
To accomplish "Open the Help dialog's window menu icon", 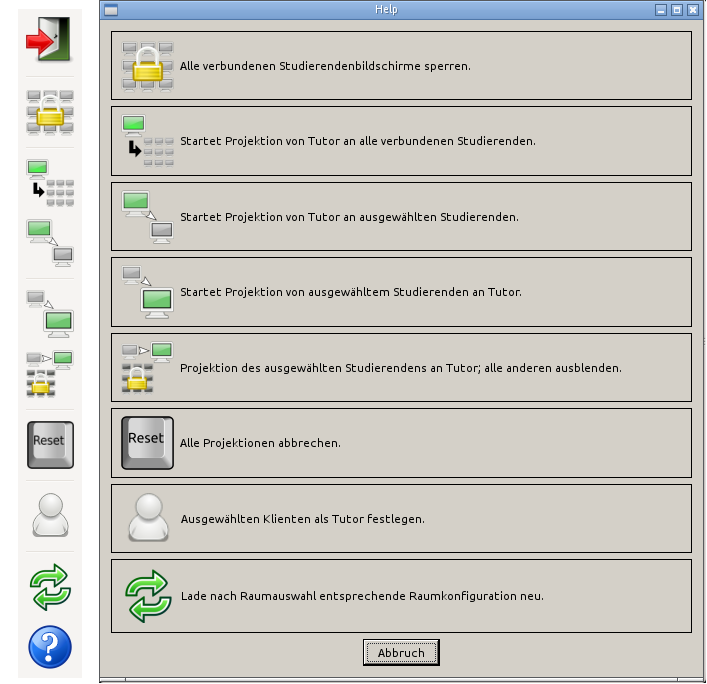I will click(x=111, y=9).
